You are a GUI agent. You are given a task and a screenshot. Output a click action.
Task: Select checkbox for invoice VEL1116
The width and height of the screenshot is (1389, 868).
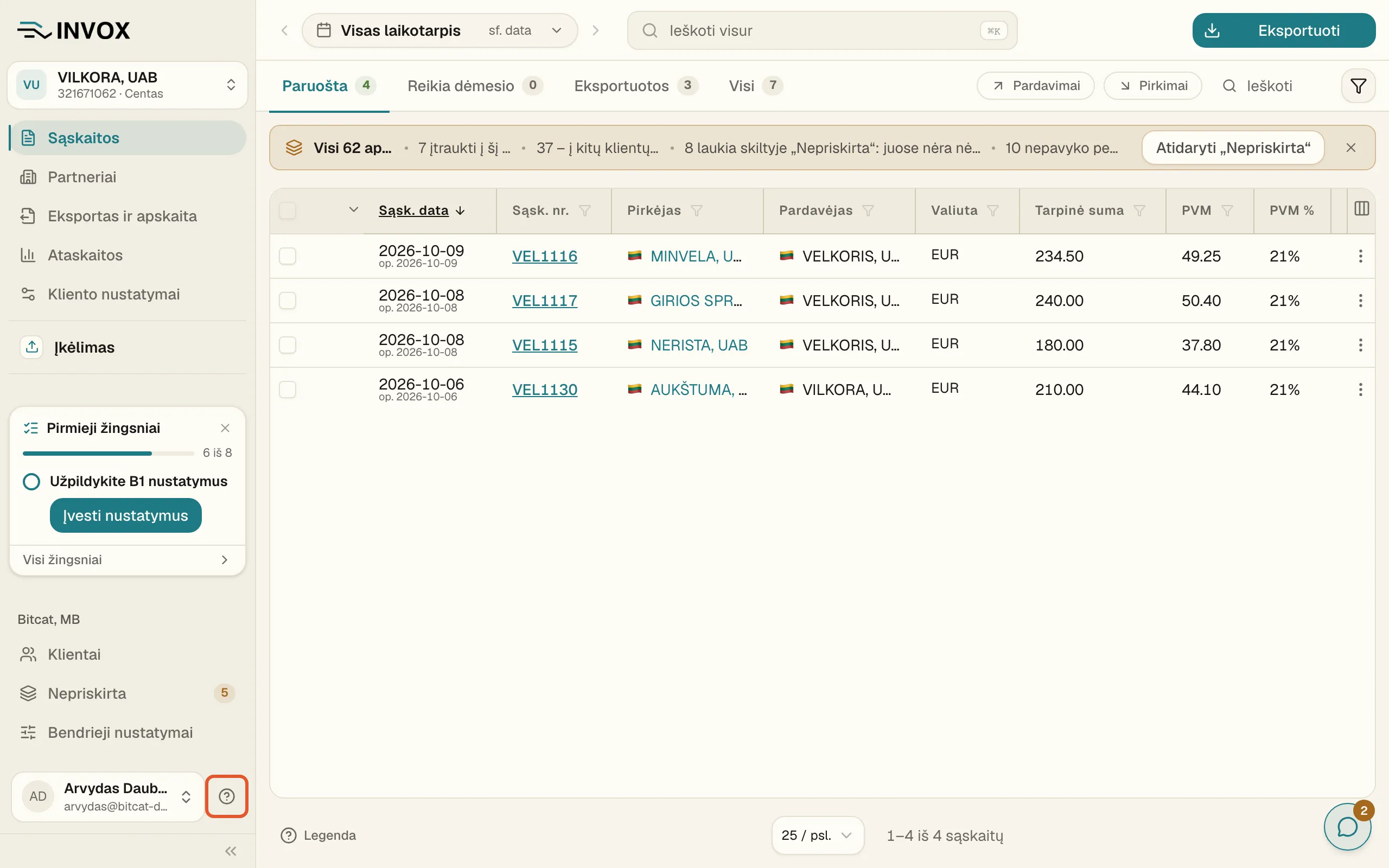pos(288,256)
